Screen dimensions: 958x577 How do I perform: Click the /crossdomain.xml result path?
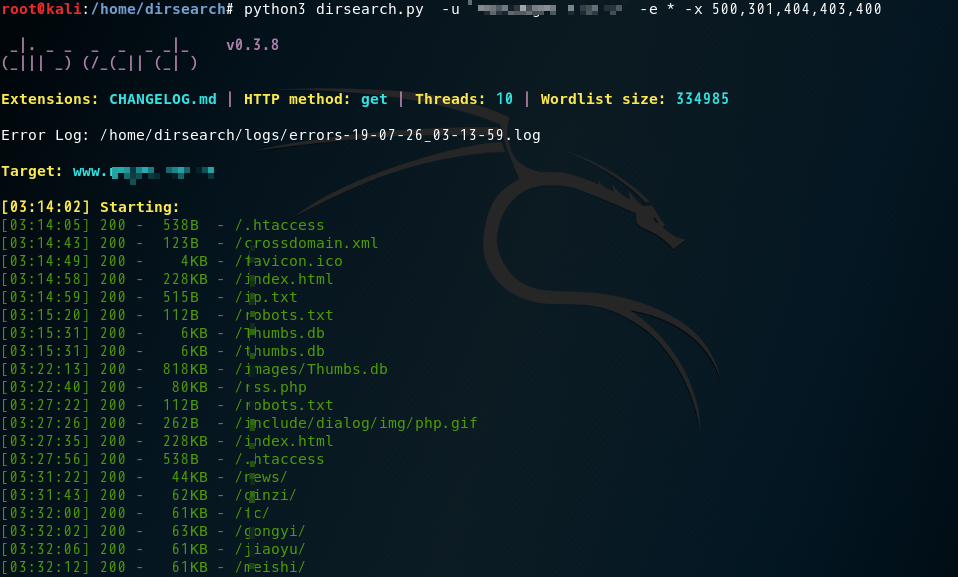(x=306, y=243)
